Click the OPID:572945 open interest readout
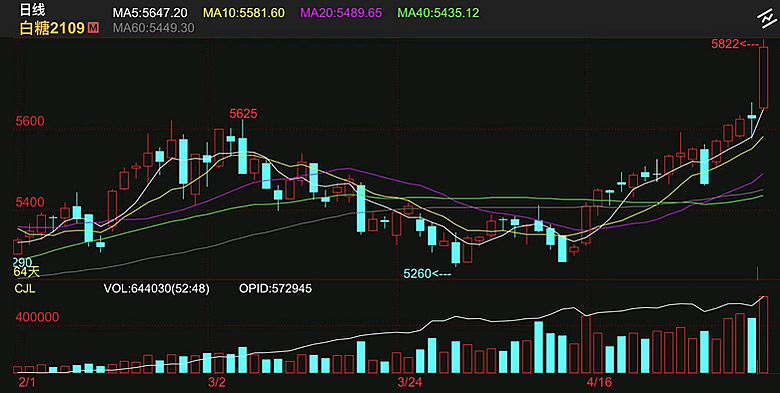The width and height of the screenshot is (780, 393). coord(276,289)
